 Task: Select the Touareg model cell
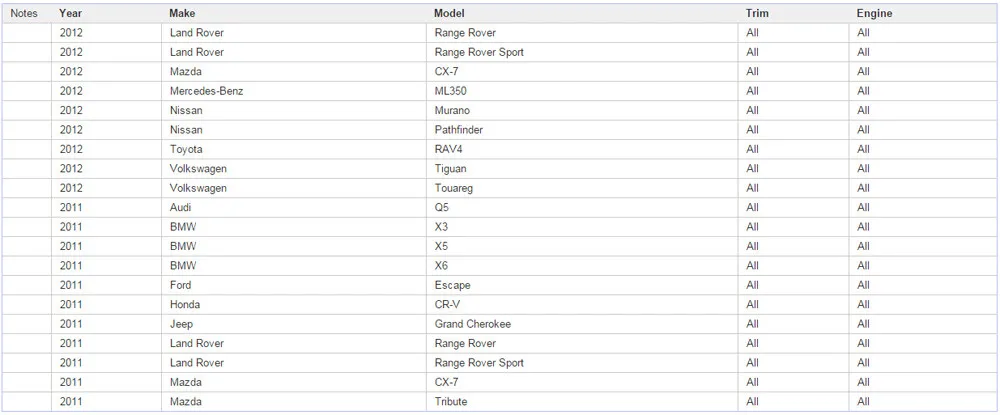pyautogui.click(x=582, y=188)
